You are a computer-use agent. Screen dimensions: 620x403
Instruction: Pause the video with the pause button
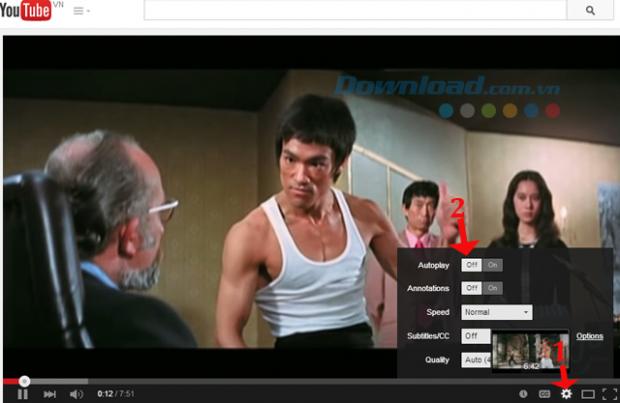click(x=22, y=394)
